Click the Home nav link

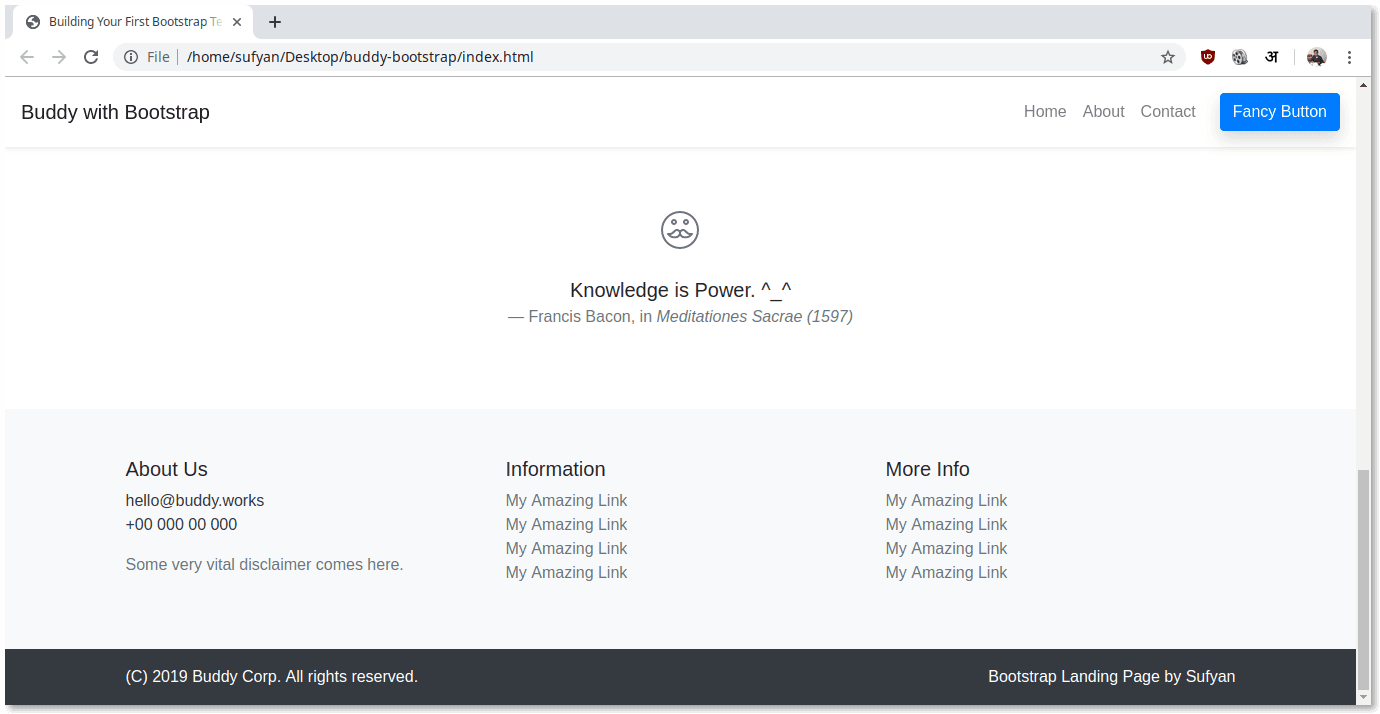(1045, 111)
